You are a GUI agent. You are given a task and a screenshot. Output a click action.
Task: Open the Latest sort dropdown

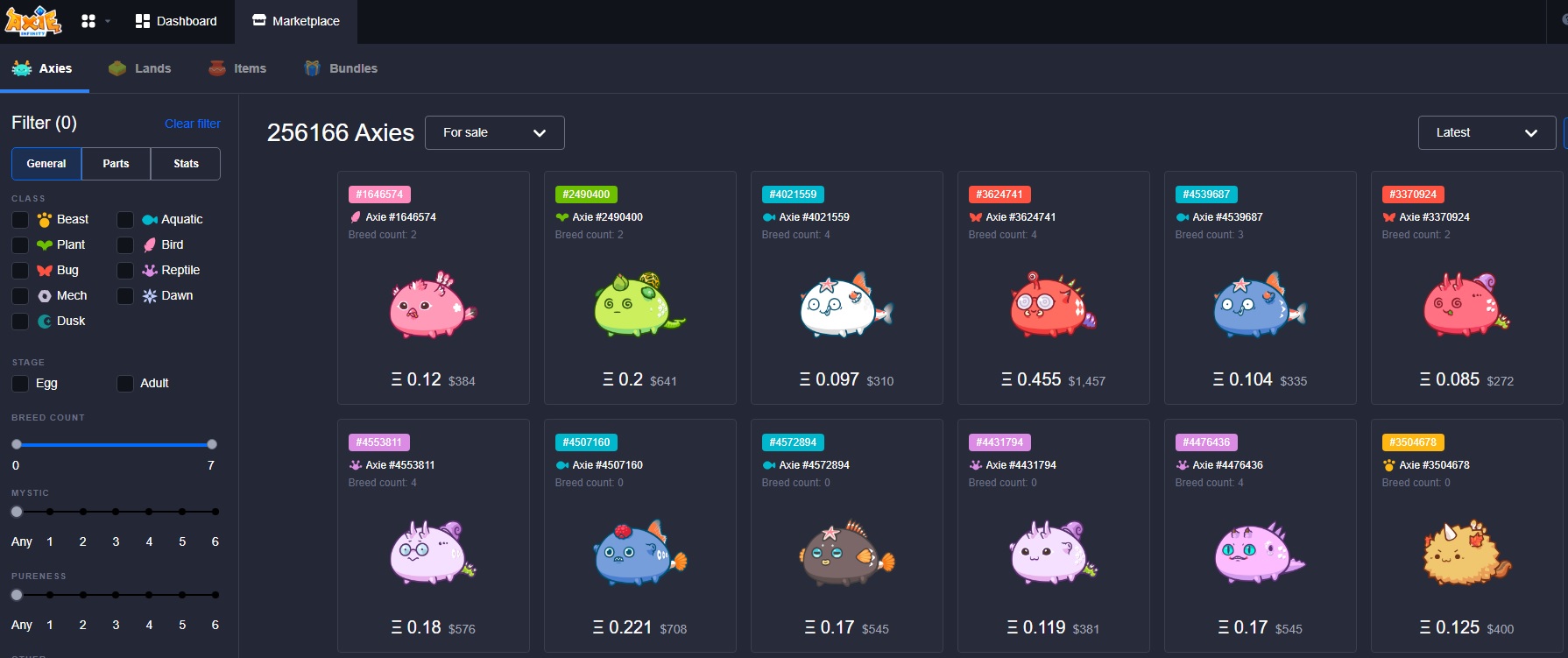point(1487,132)
